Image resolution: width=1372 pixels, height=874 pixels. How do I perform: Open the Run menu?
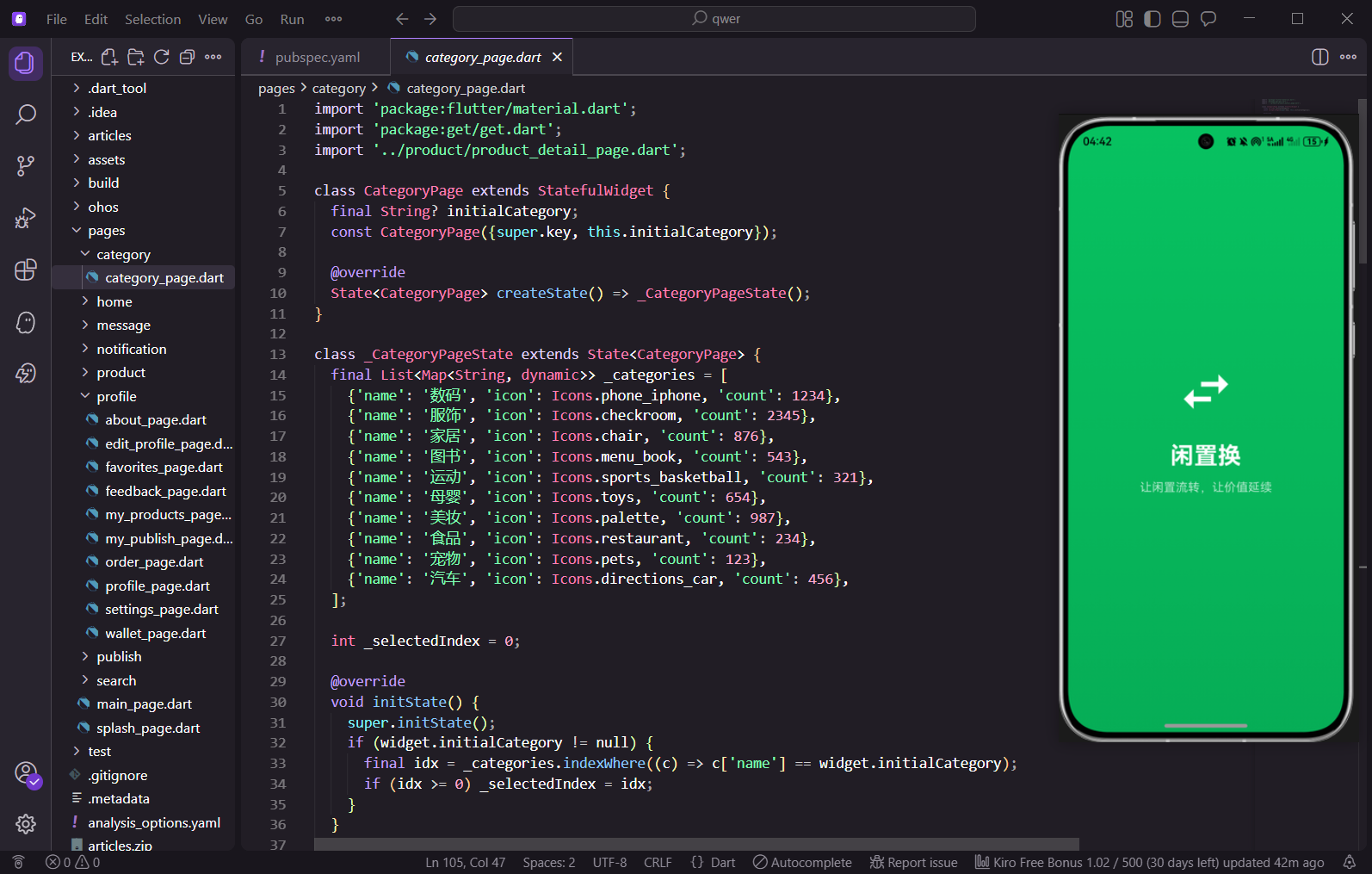tap(292, 19)
